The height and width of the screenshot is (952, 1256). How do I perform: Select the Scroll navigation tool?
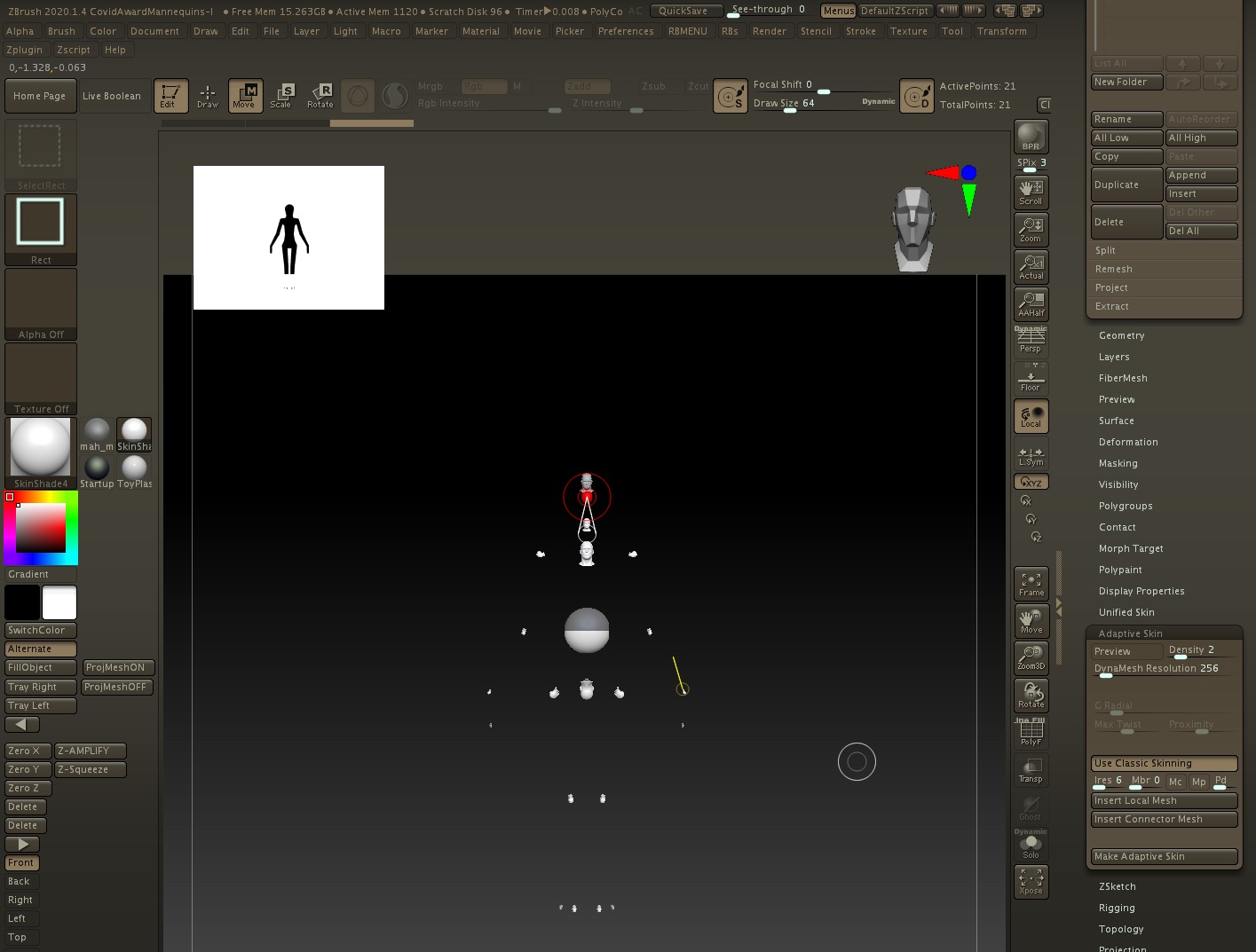pyautogui.click(x=1031, y=192)
